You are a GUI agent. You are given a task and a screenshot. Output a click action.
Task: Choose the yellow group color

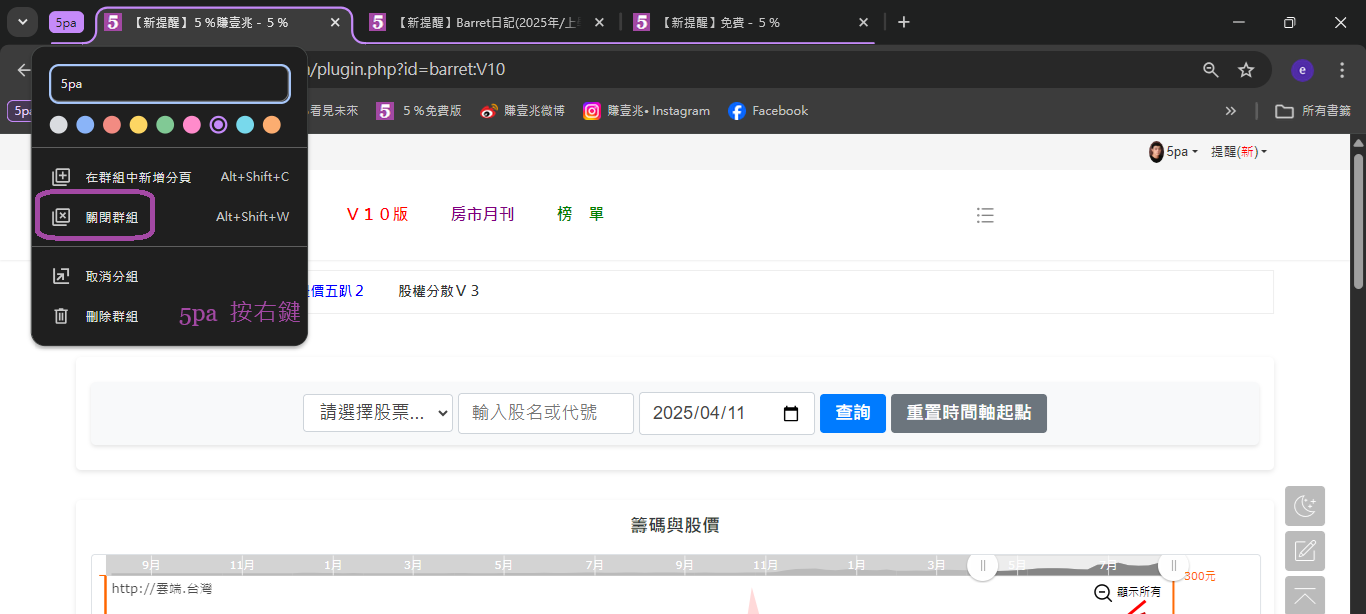coord(139,125)
